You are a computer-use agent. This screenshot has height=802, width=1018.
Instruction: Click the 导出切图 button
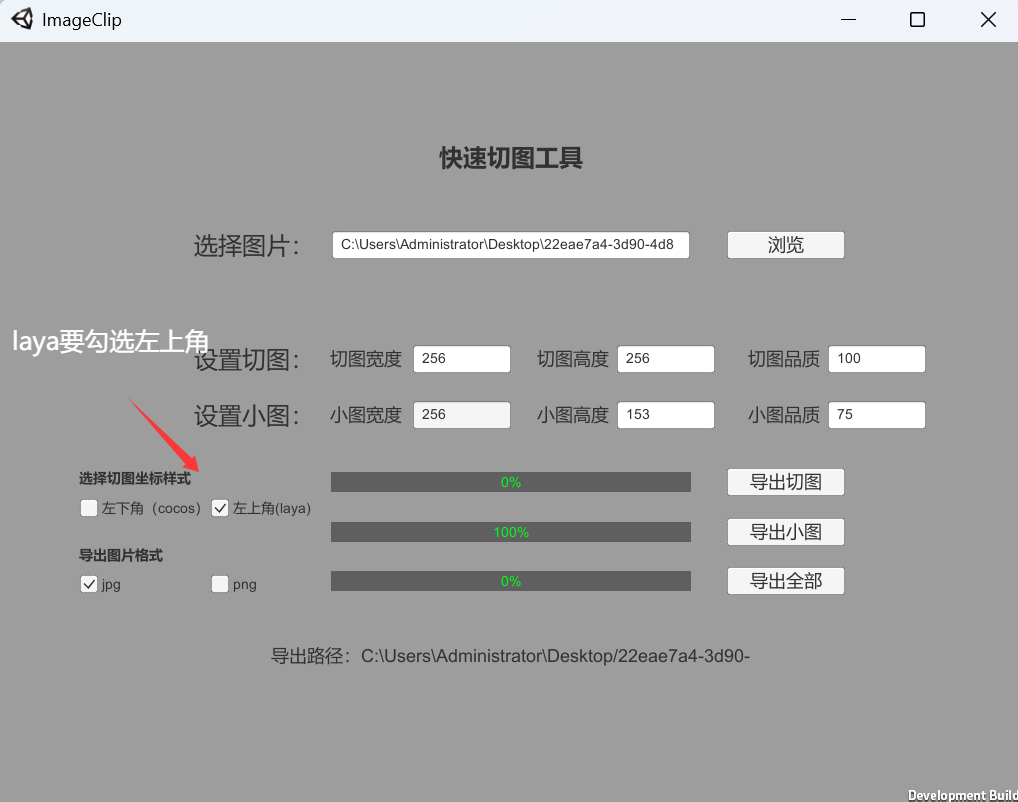tap(785, 482)
